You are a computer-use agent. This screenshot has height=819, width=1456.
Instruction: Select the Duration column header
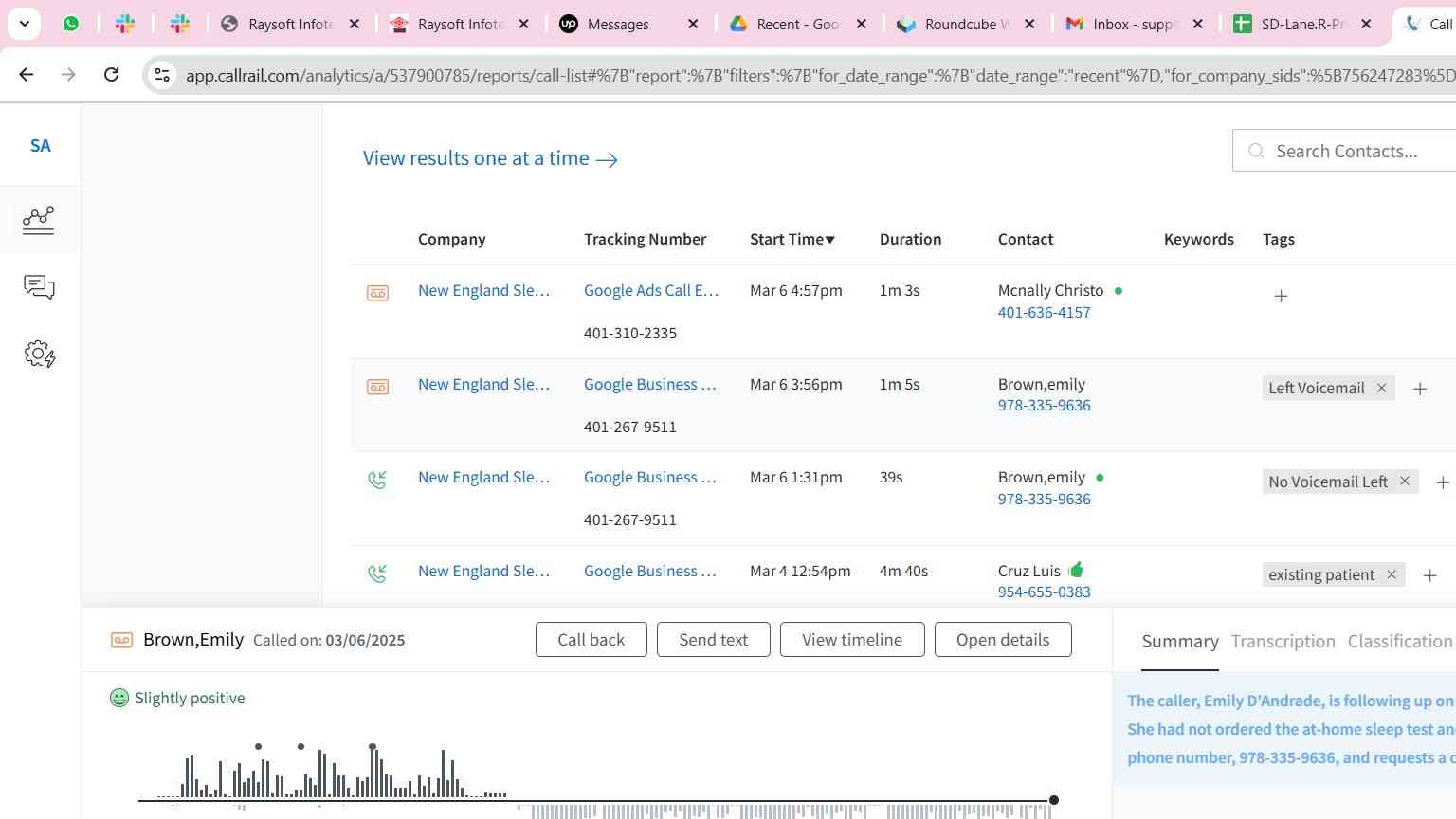click(x=910, y=239)
